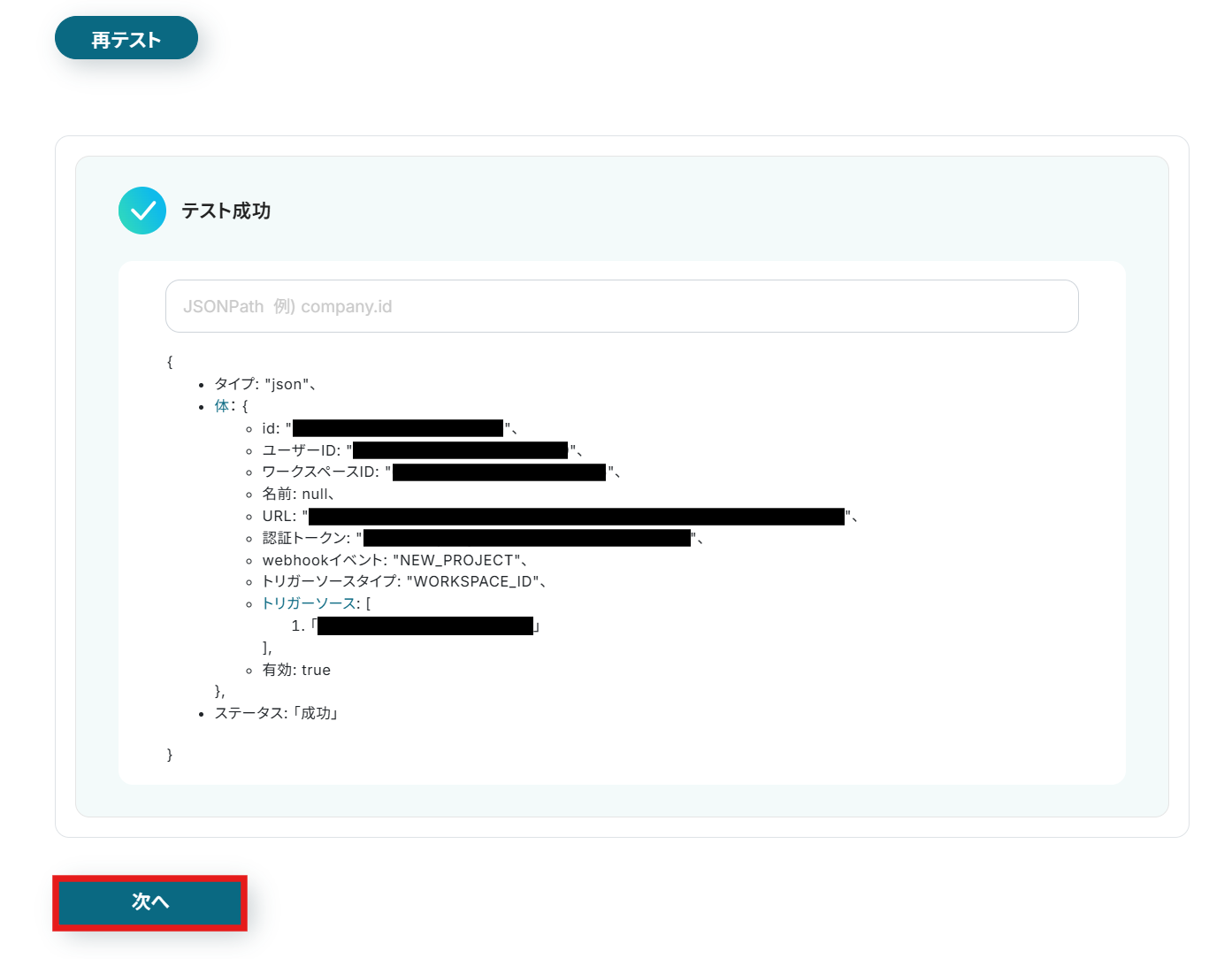
Task: Click the URL label in JSON result
Action: click(x=279, y=516)
